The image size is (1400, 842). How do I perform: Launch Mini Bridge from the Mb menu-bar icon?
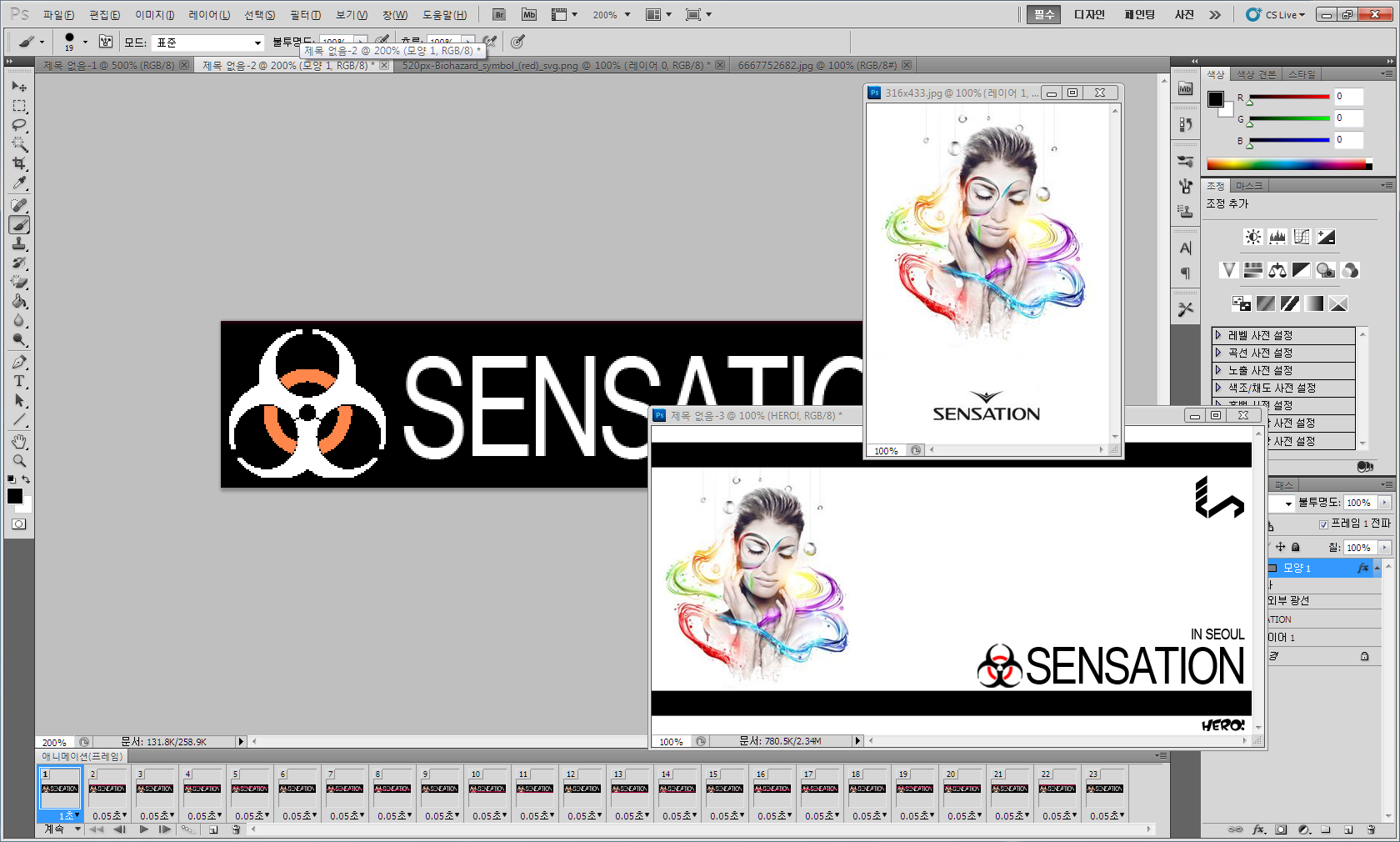coord(529,14)
